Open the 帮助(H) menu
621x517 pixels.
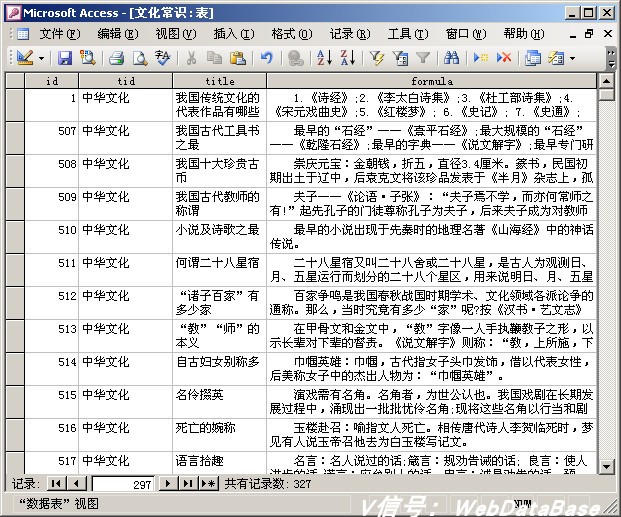click(x=524, y=34)
